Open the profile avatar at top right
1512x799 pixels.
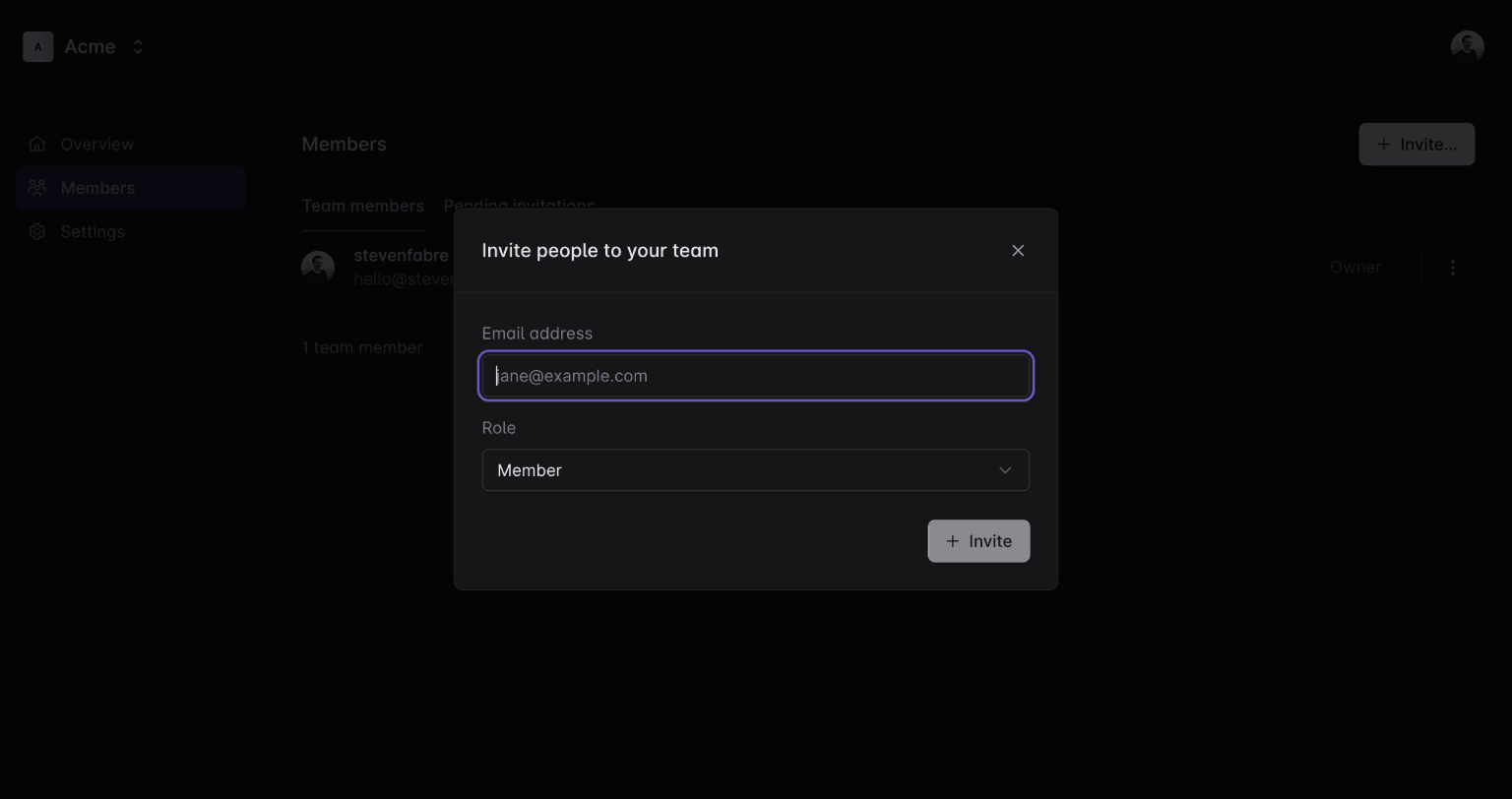1467,45
